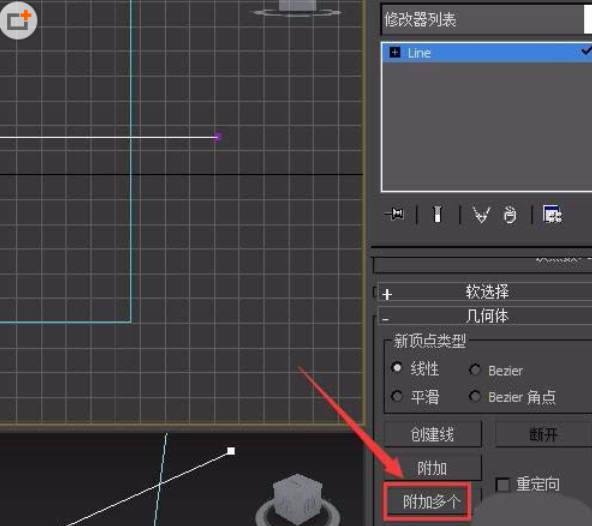Click the ViewCube in the lower viewport
Screen dimensions: 592x526
298,499
